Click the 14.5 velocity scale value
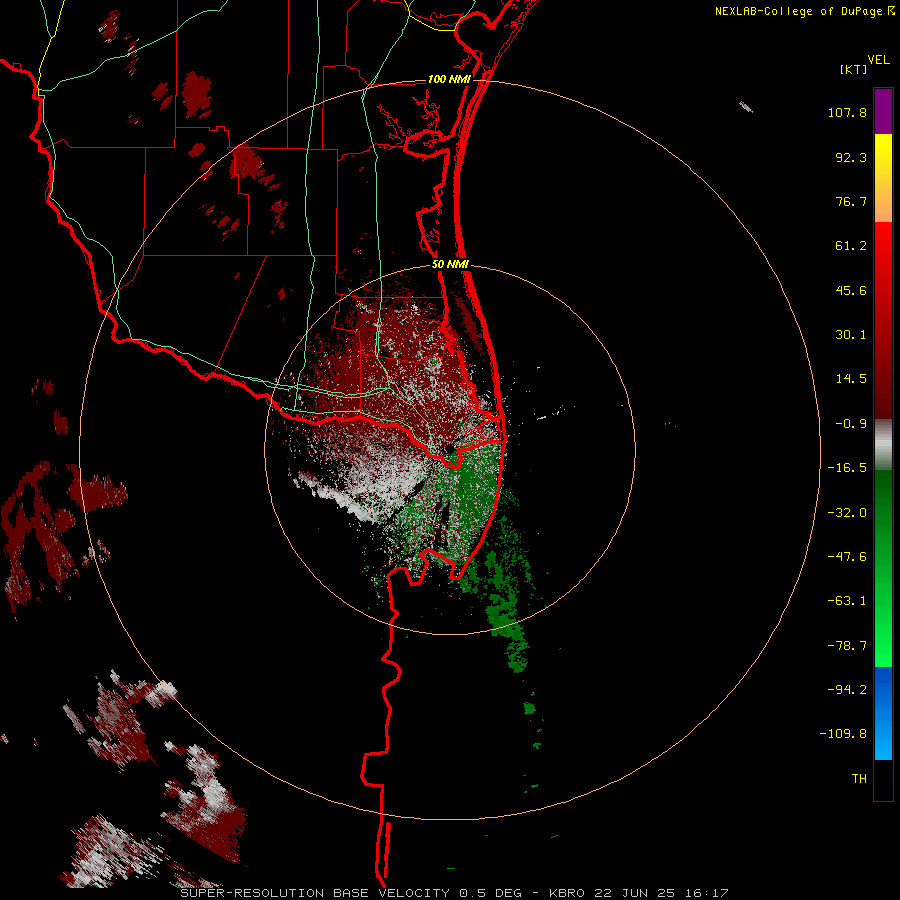 (851, 379)
